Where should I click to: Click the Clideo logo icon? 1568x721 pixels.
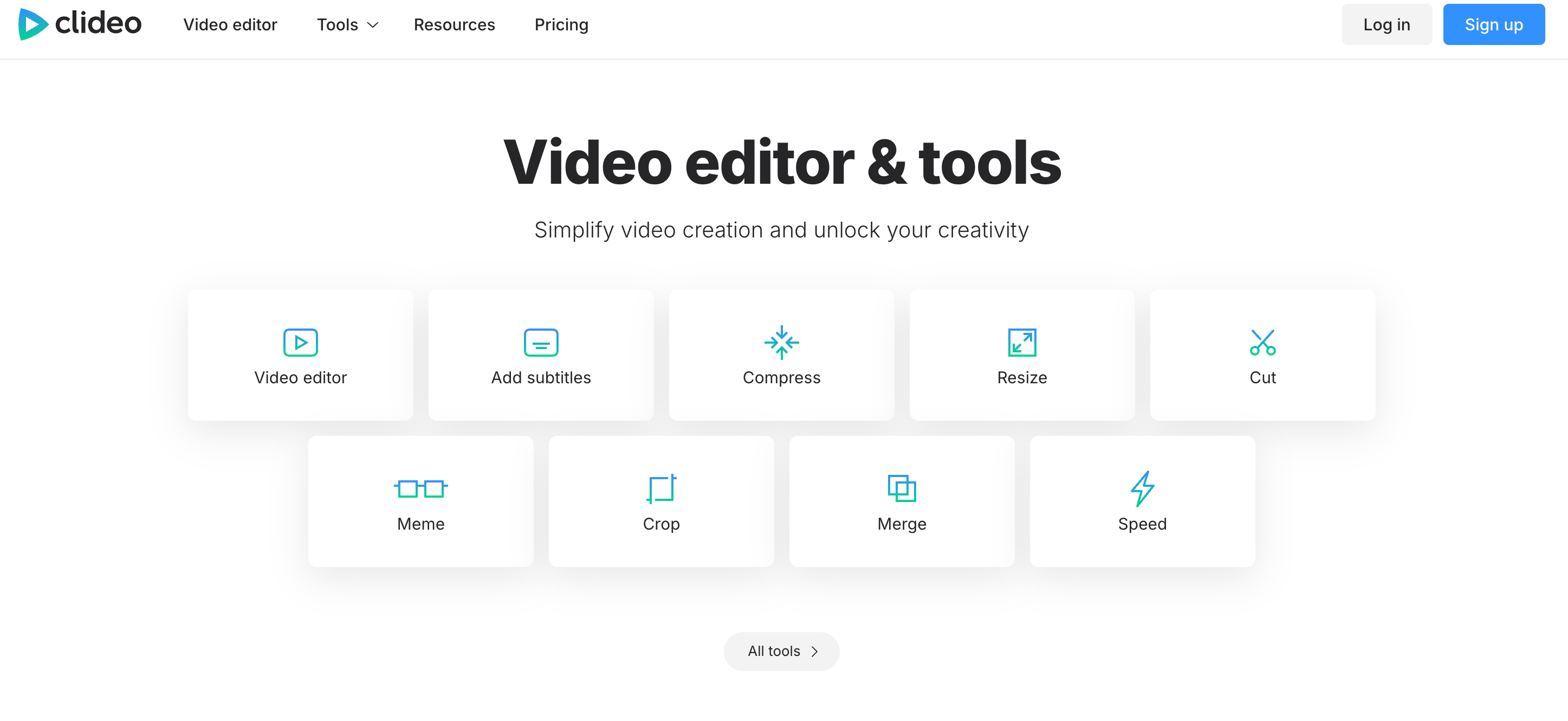pyautogui.click(x=33, y=24)
